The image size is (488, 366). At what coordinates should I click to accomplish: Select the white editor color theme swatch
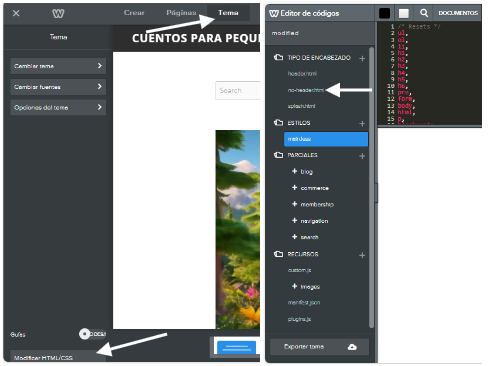404,13
